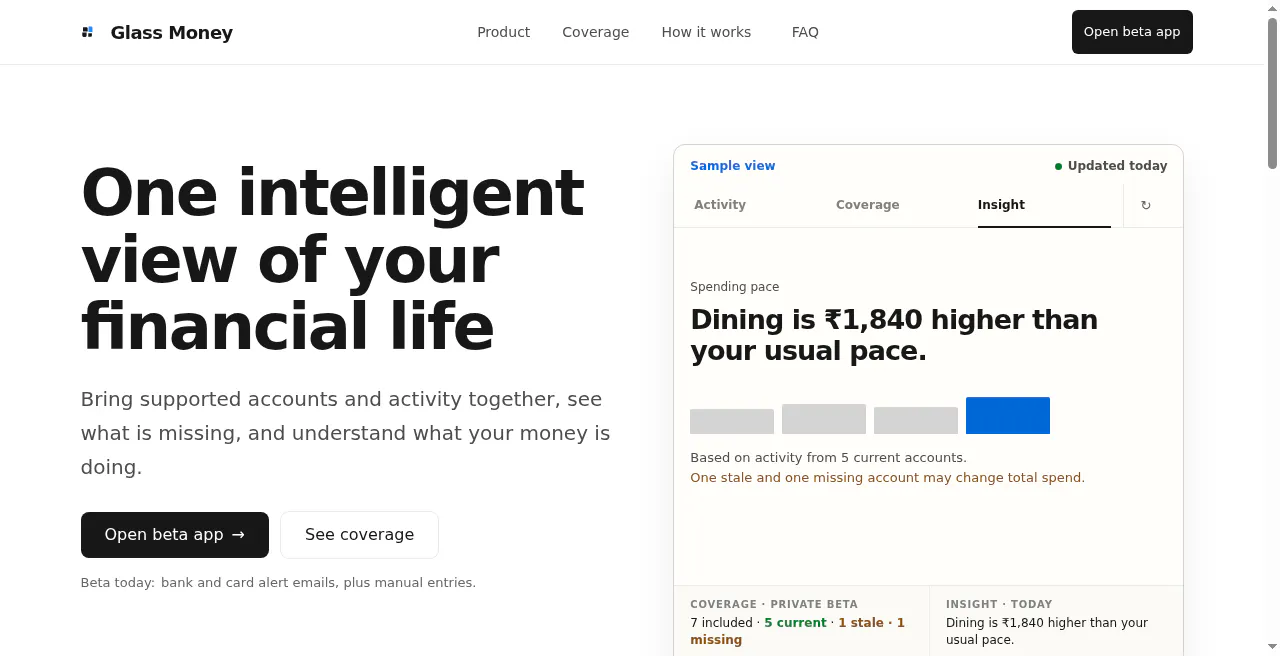Click the tallest gray spending bar
The height and width of the screenshot is (656, 1280).
pos(824,419)
